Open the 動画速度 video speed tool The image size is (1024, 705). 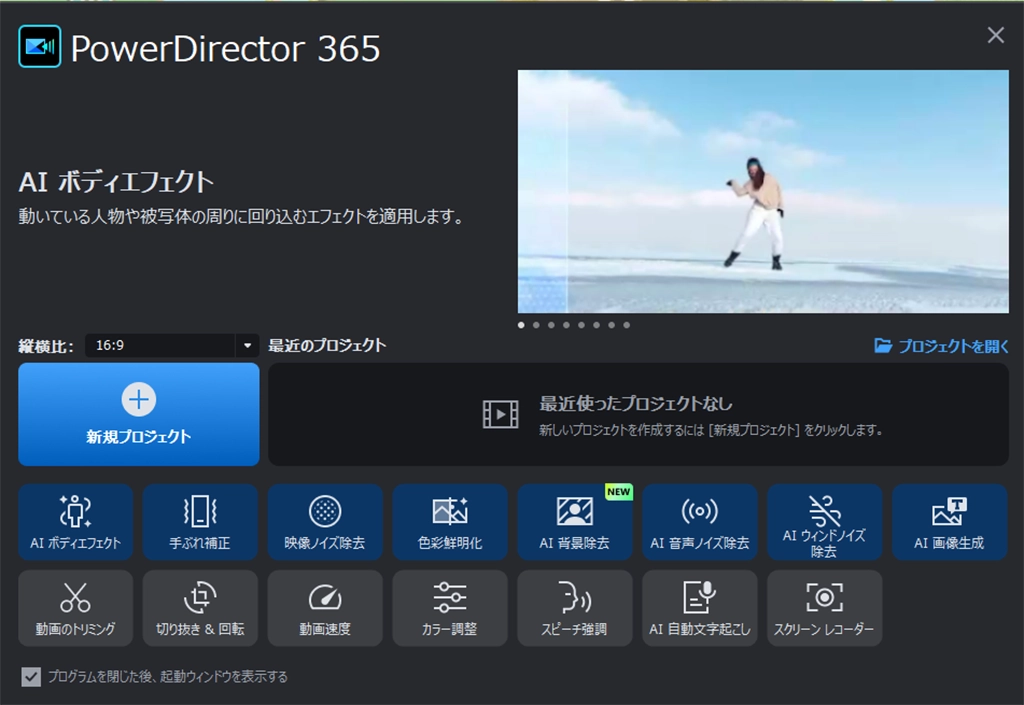325,608
